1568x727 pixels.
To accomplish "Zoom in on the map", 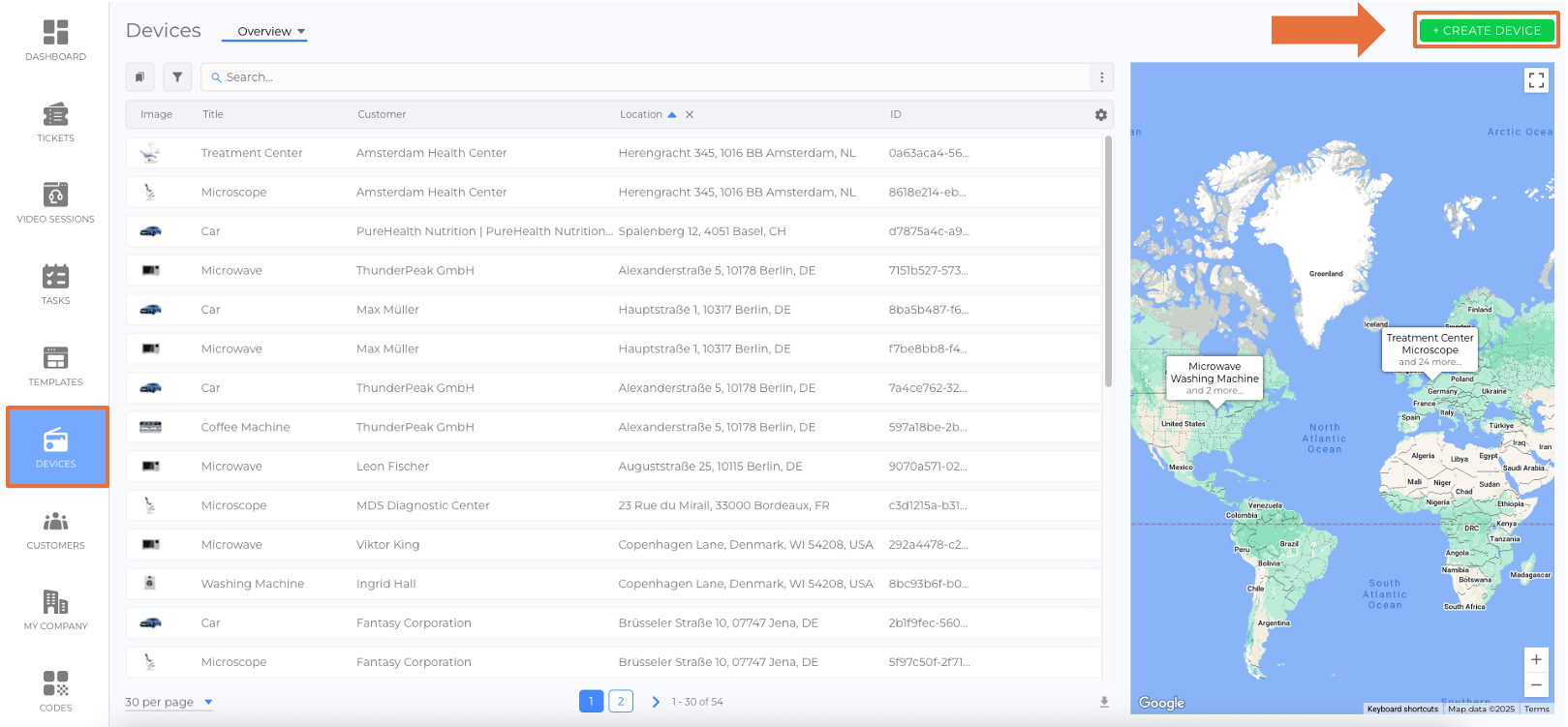I will tap(1535, 659).
